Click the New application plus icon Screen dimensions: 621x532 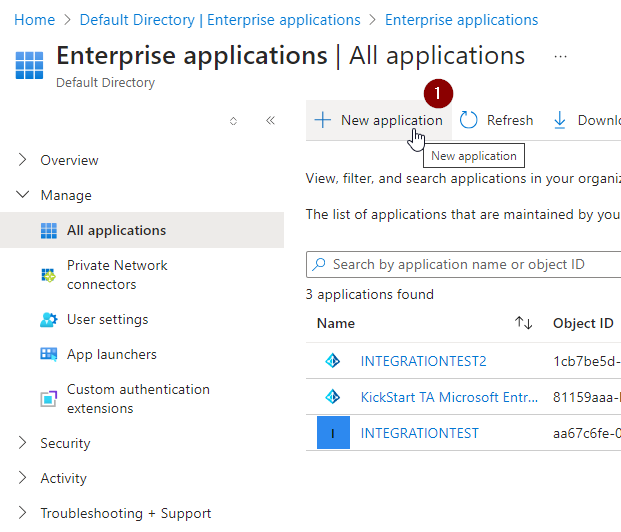pos(322,120)
